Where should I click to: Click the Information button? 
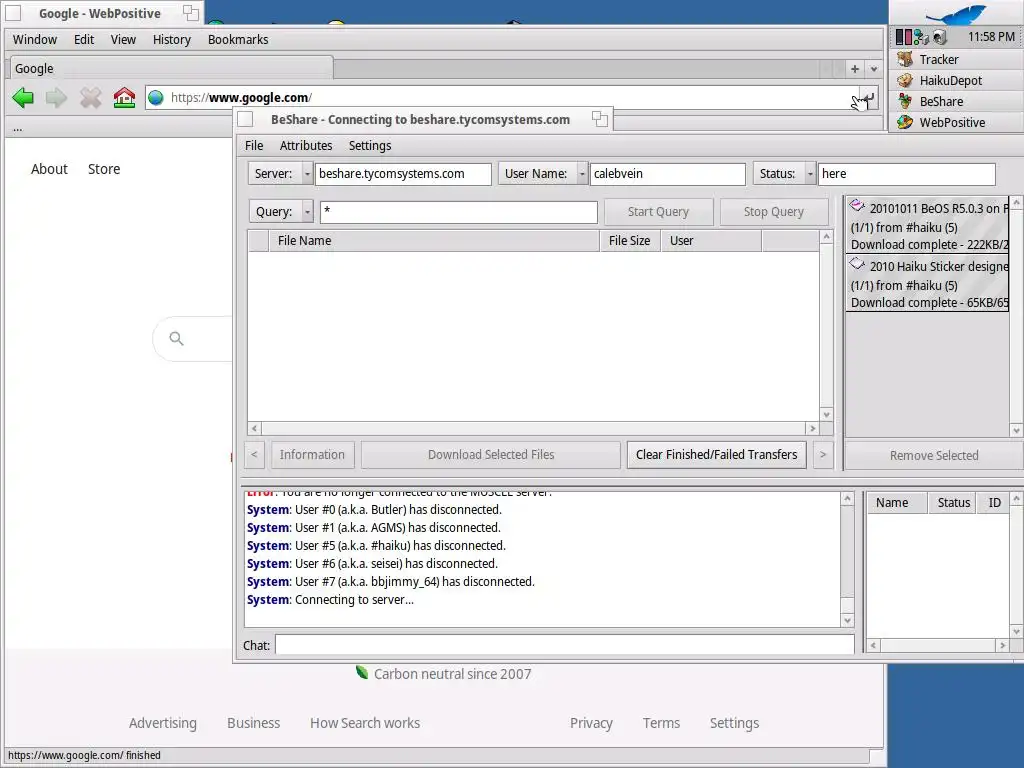click(x=312, y=455)
